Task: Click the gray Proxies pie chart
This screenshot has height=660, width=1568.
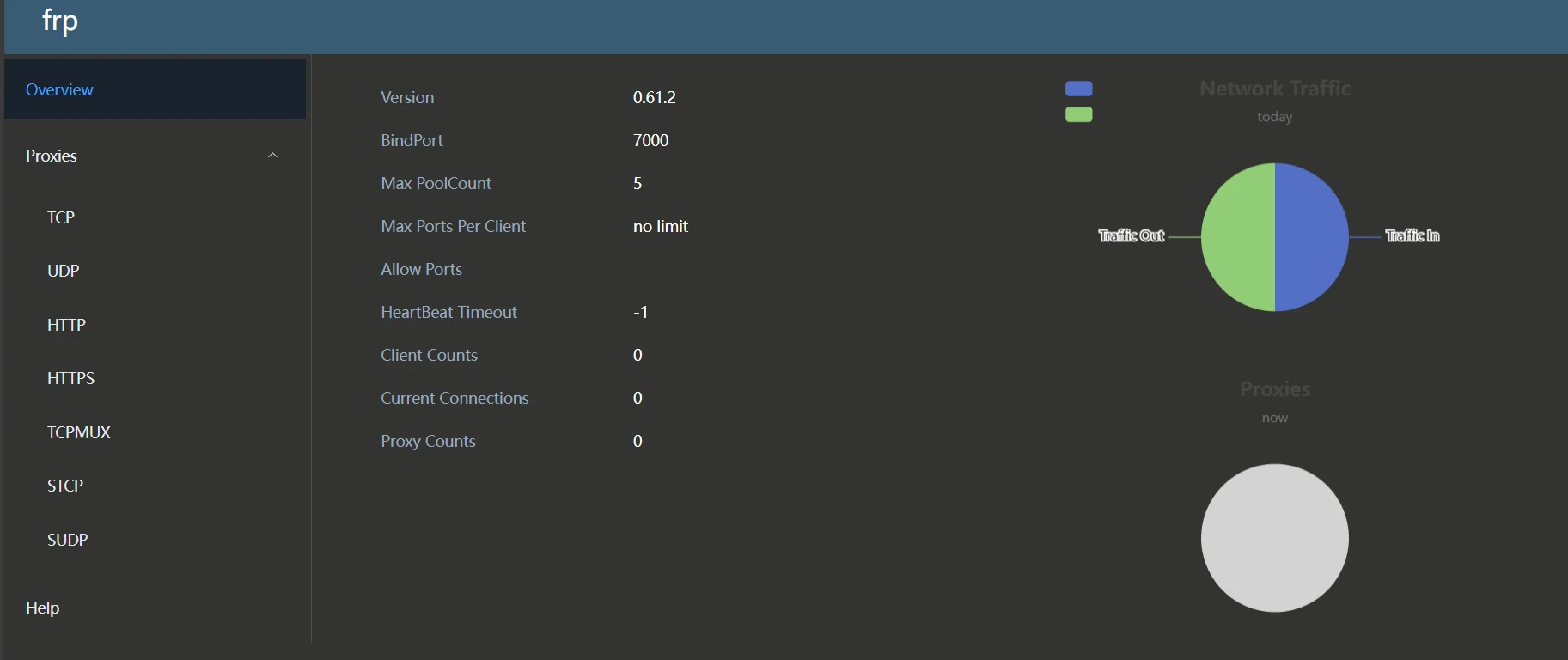Action: 1274,538
